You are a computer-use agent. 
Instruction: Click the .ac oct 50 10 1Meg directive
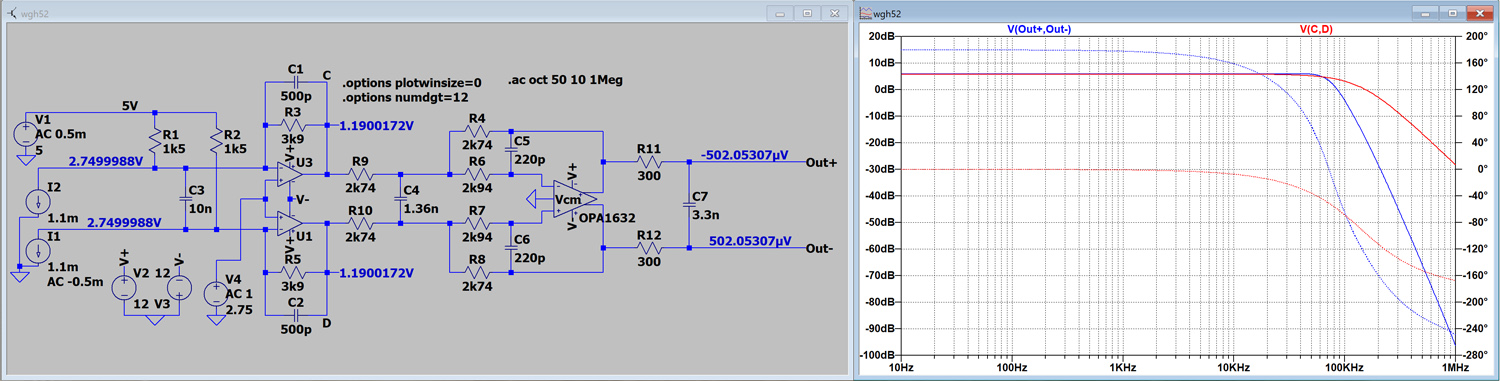coord(565,79)
